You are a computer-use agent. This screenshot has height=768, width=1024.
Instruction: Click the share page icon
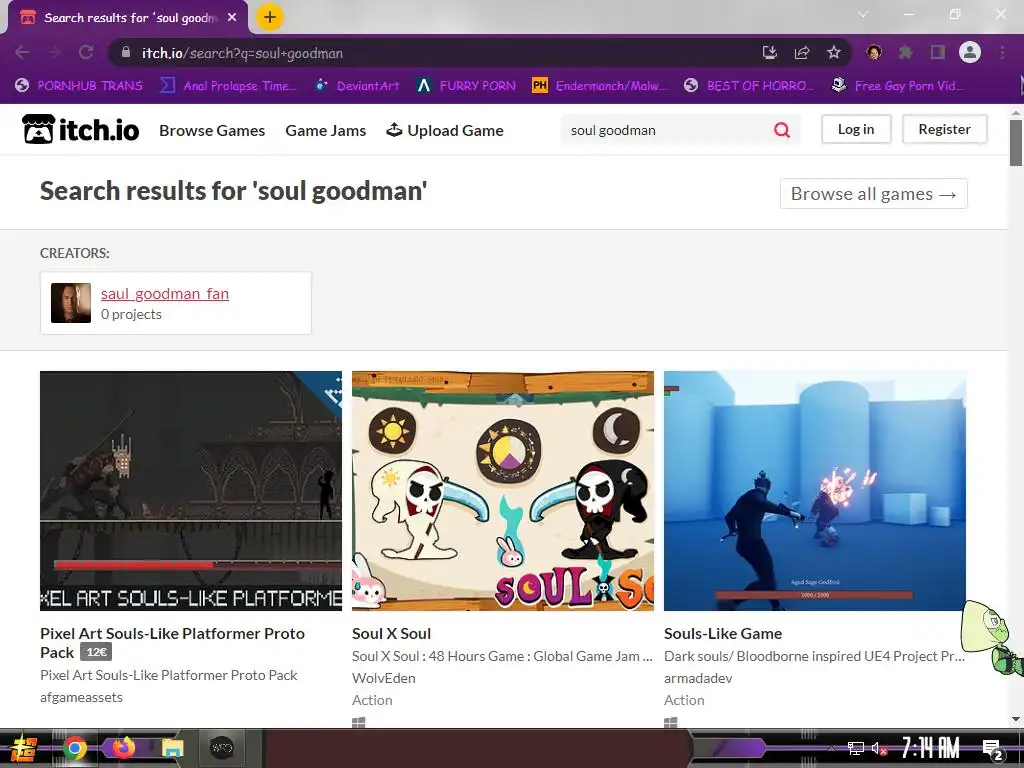coord(801,52)
